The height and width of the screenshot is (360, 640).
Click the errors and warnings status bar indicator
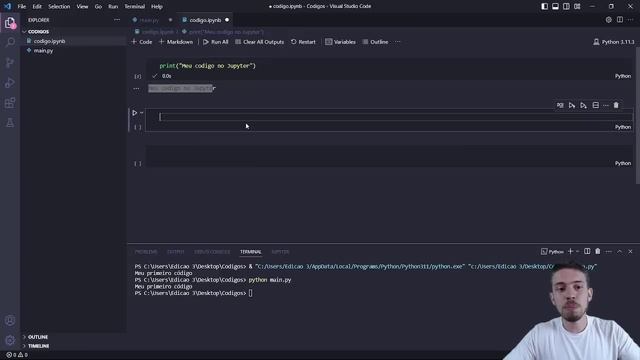[x=17, y=355]
